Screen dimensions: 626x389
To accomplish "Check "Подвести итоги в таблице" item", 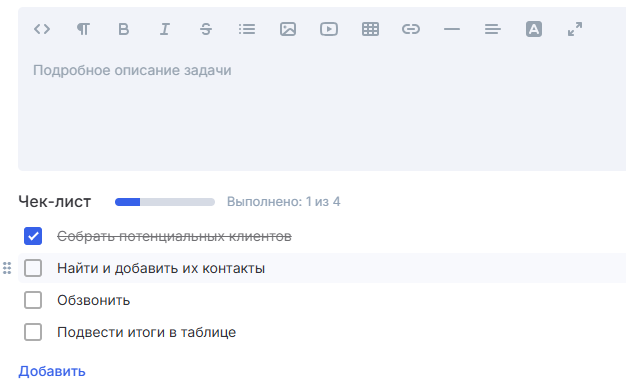I will 33,332.
